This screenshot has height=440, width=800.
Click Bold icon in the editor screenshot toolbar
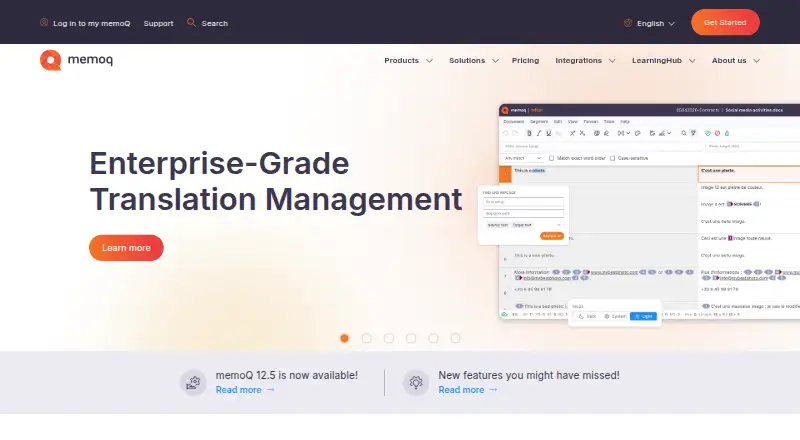click(x=529, y=133)
